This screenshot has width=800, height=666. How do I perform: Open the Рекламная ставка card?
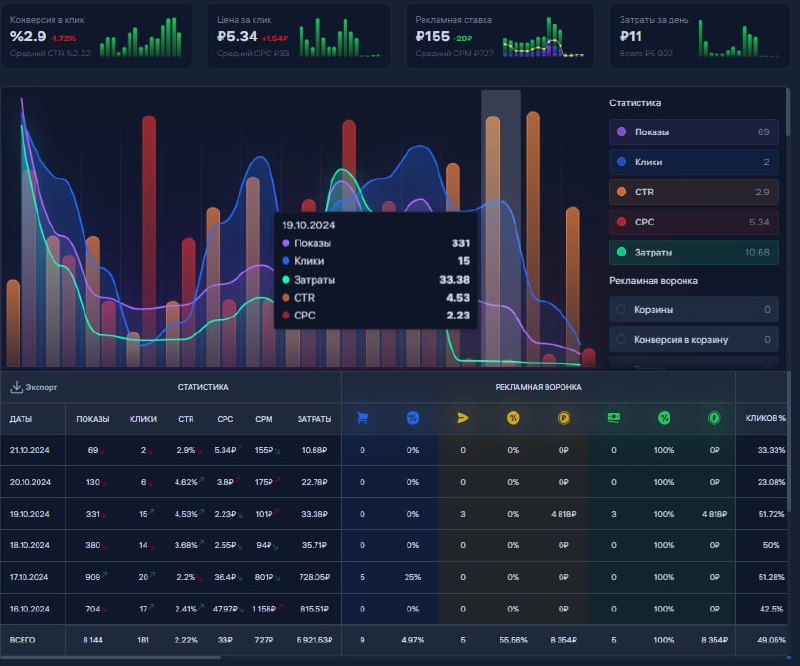click(501, 36)
